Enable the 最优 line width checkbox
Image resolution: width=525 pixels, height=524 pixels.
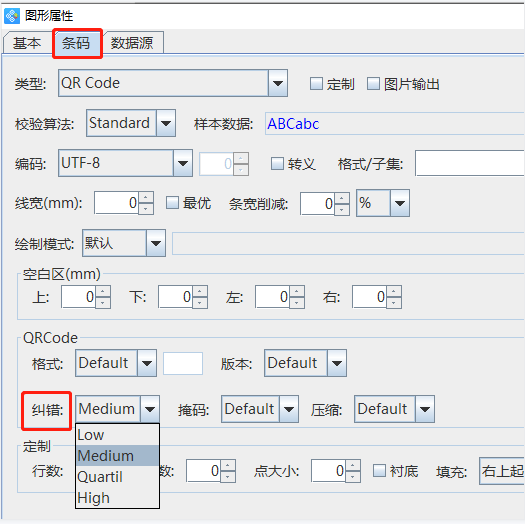(172, 203)
